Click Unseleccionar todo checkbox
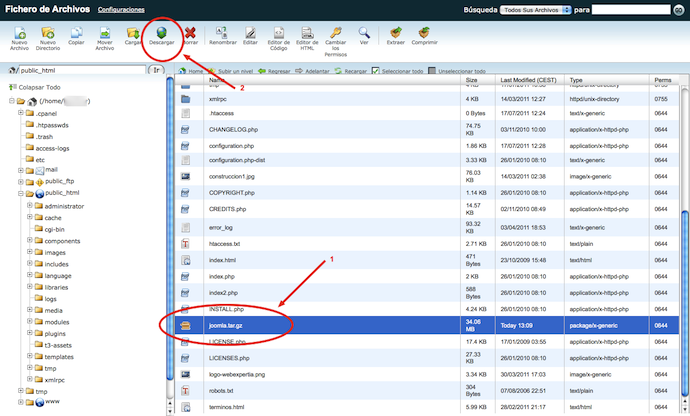 click(432, 71)
